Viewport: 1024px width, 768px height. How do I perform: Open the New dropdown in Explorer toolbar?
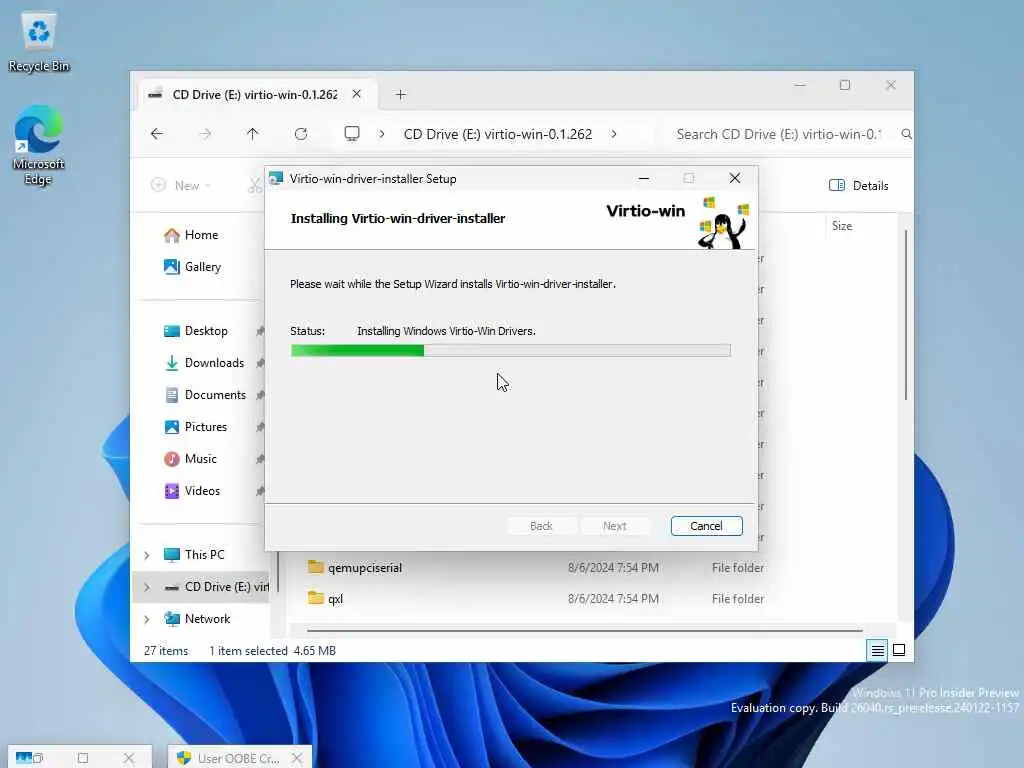coord(181,185)
